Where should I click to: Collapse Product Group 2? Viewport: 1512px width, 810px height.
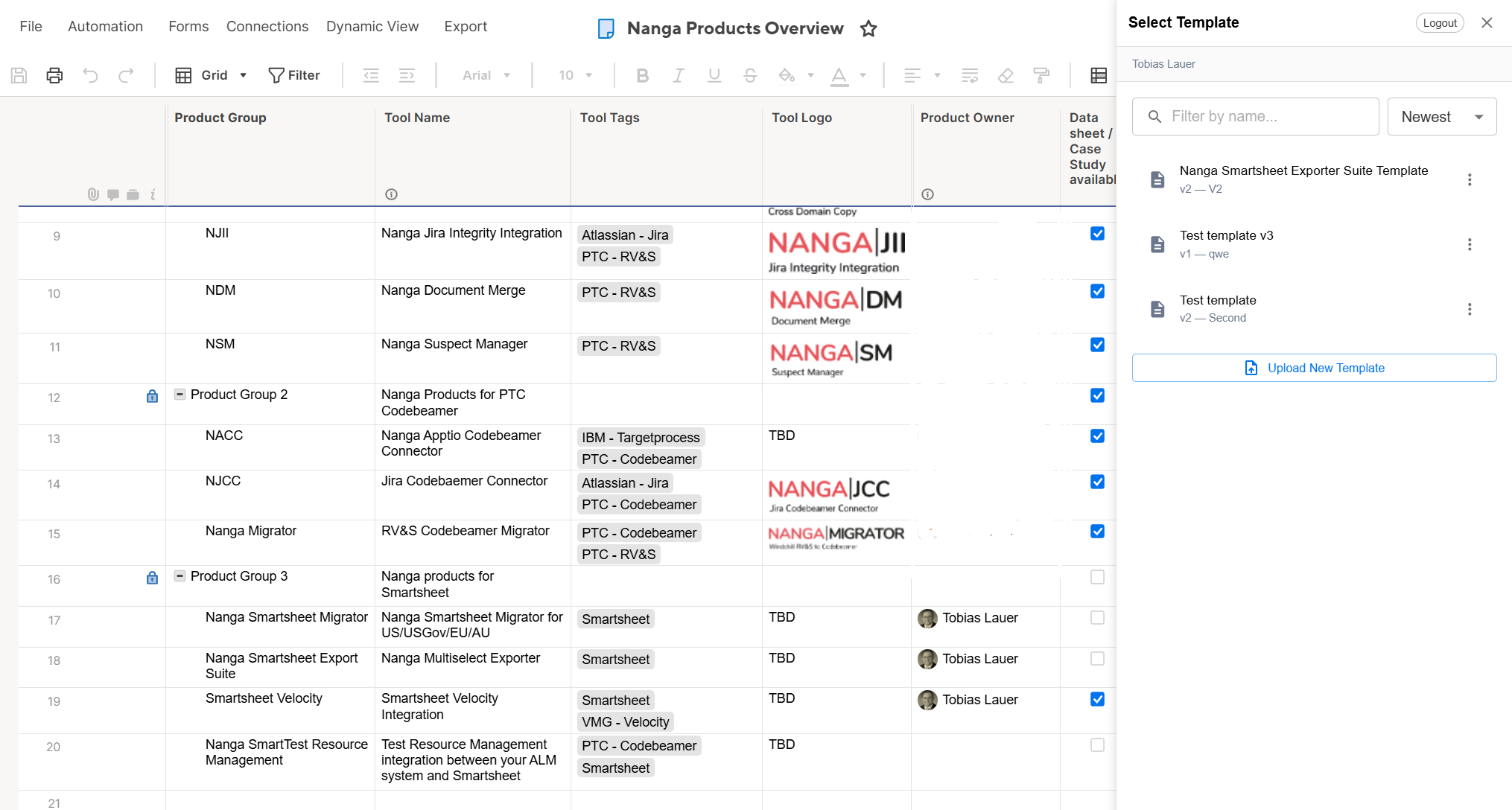tap(180, 394)
